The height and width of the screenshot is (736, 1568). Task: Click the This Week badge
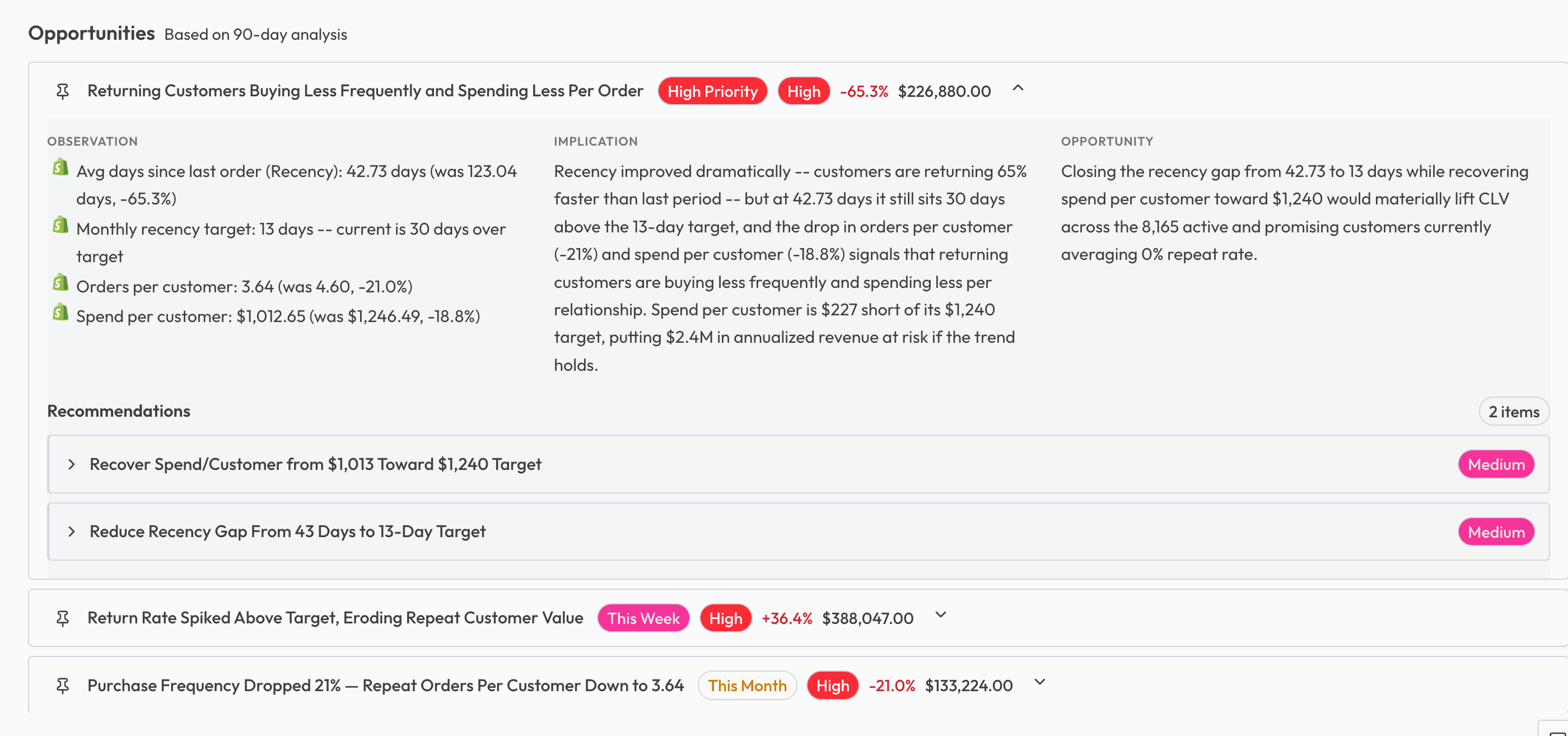(643, 617)
